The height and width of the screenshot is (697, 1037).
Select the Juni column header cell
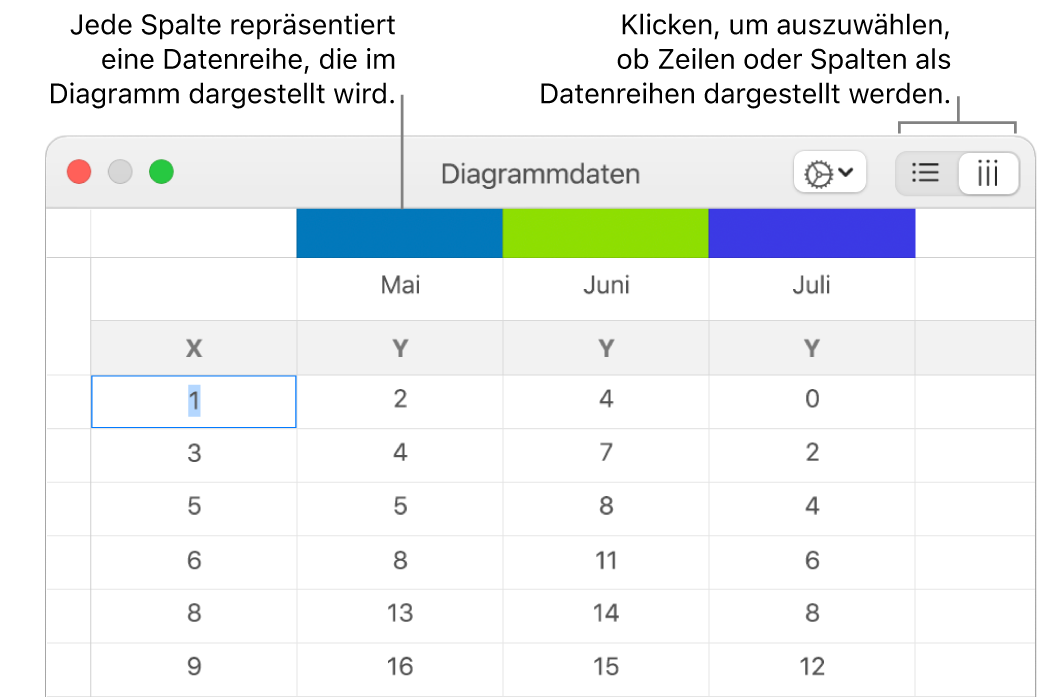tap(606, 286)
